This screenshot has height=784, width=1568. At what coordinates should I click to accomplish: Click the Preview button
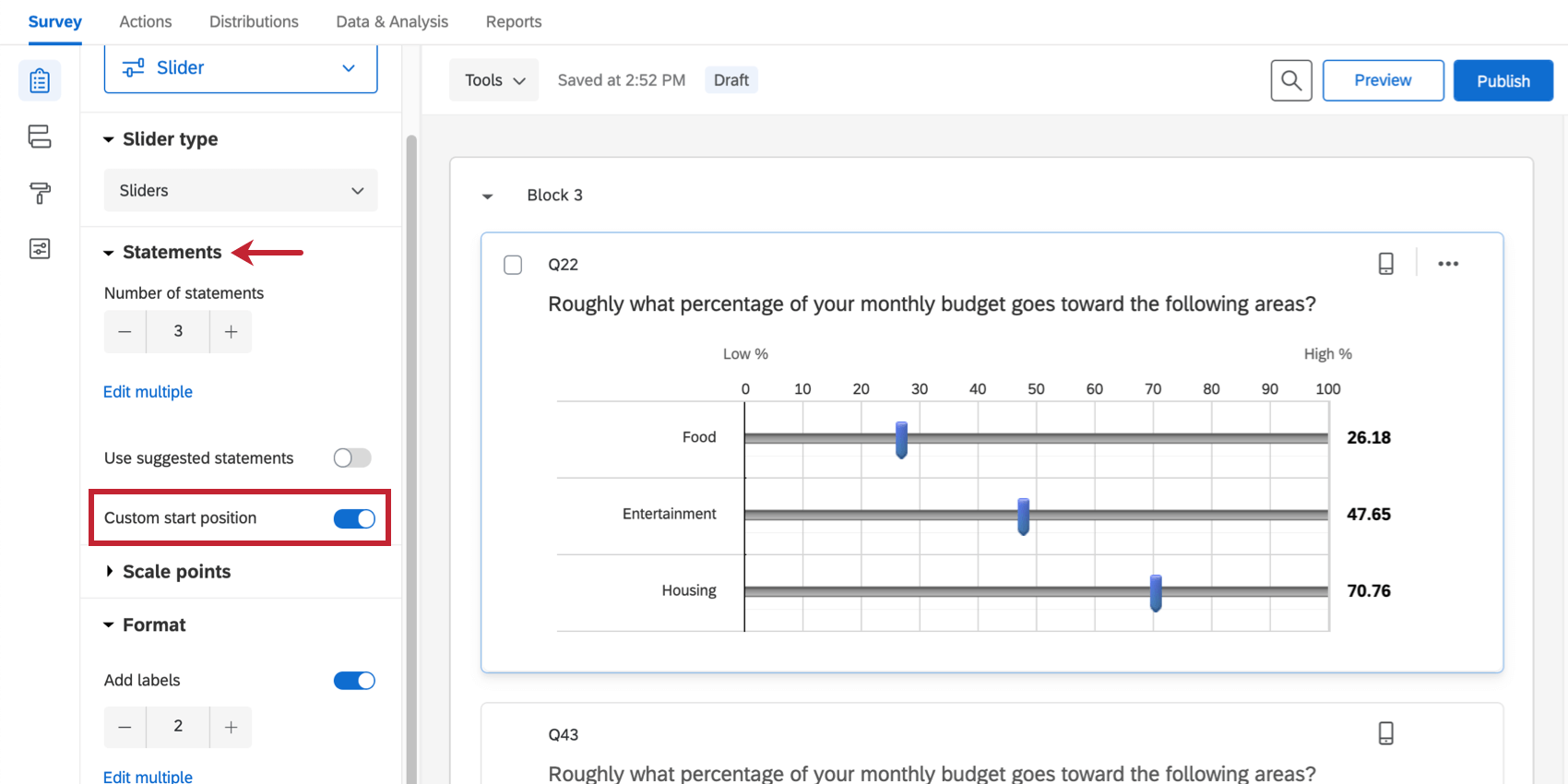[x=1383, y=80]
